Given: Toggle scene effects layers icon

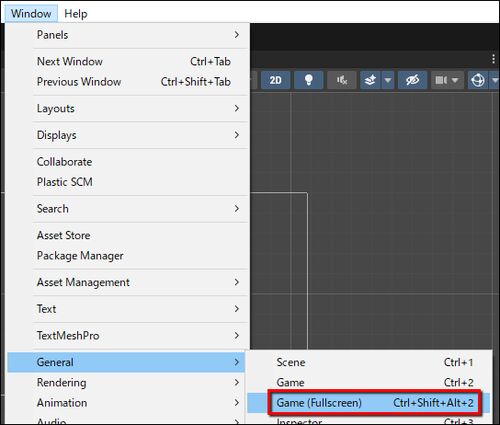Looking at the screenshot, I should tap(370, 80).
